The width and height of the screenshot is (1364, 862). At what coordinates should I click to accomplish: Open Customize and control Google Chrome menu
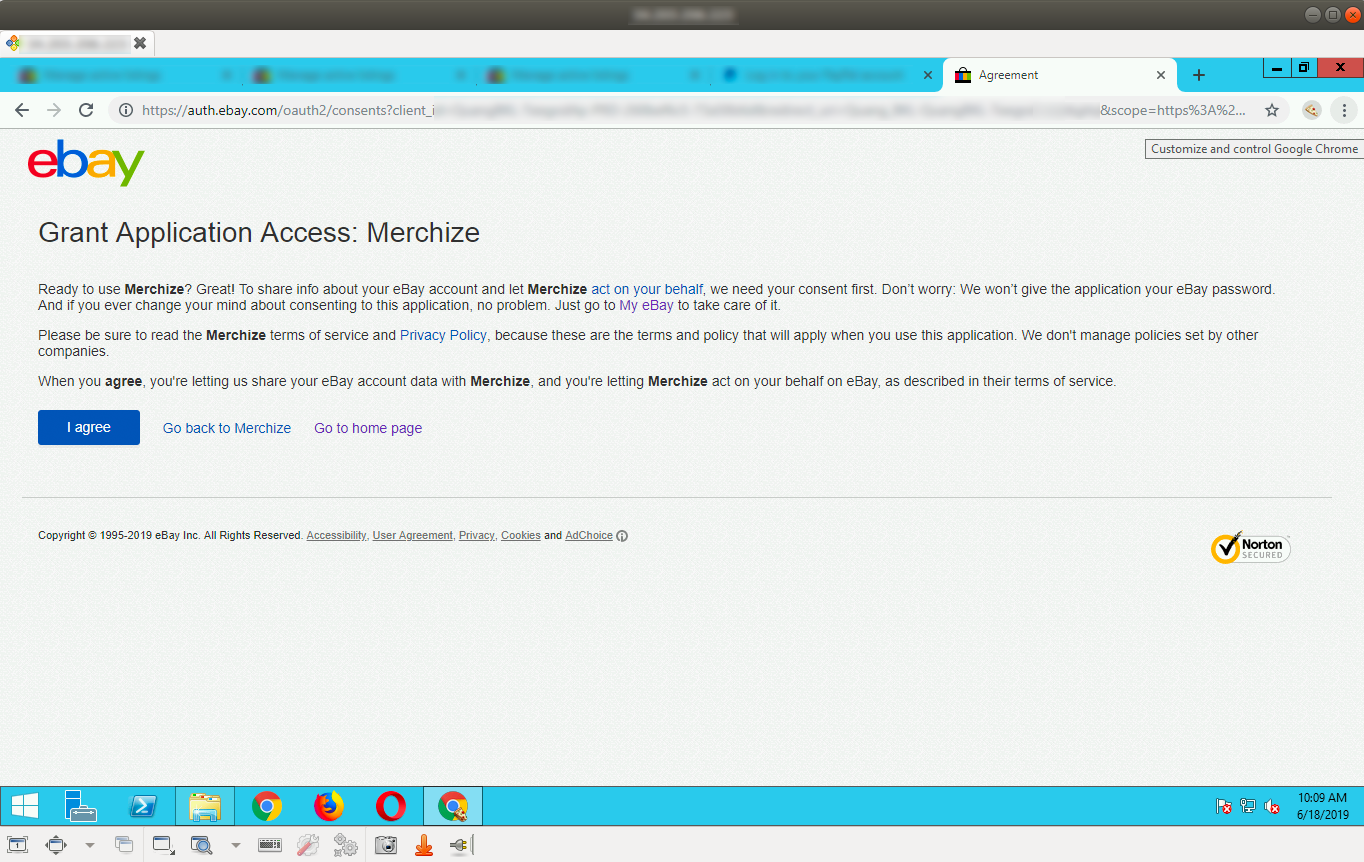click(x=1345, y=110)
